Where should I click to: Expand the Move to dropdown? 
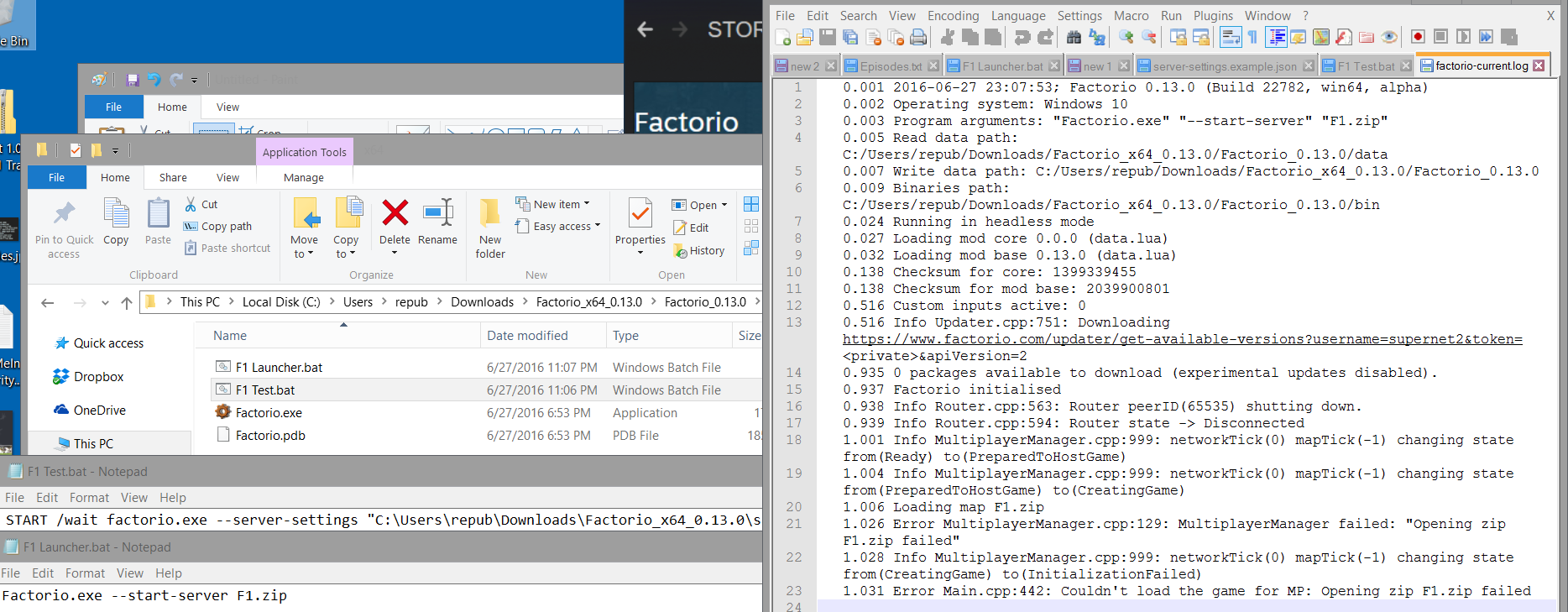click(x=304, y=254)
